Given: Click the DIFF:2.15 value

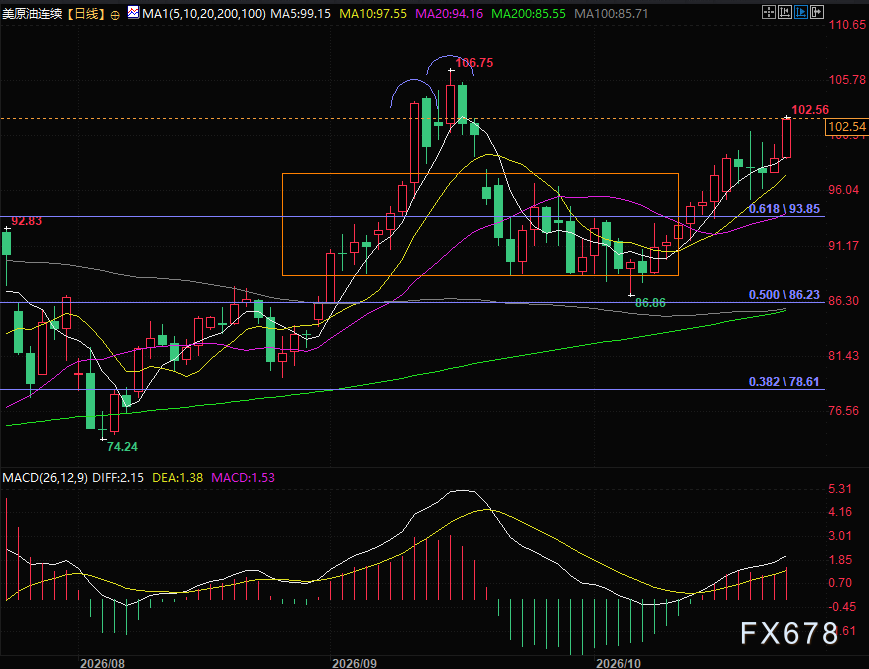Looking at the screenshot, I should click(x=118, y=478).
